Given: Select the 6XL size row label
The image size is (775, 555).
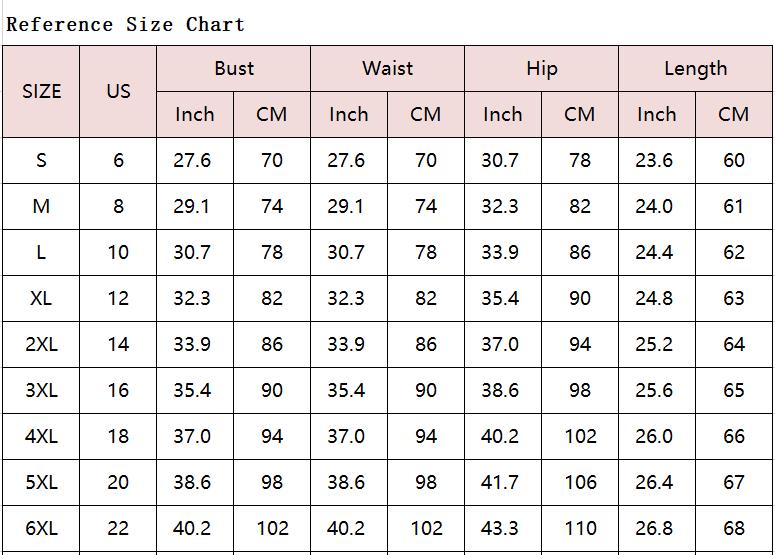Looking at the screenshot, I should click(41, 528).
